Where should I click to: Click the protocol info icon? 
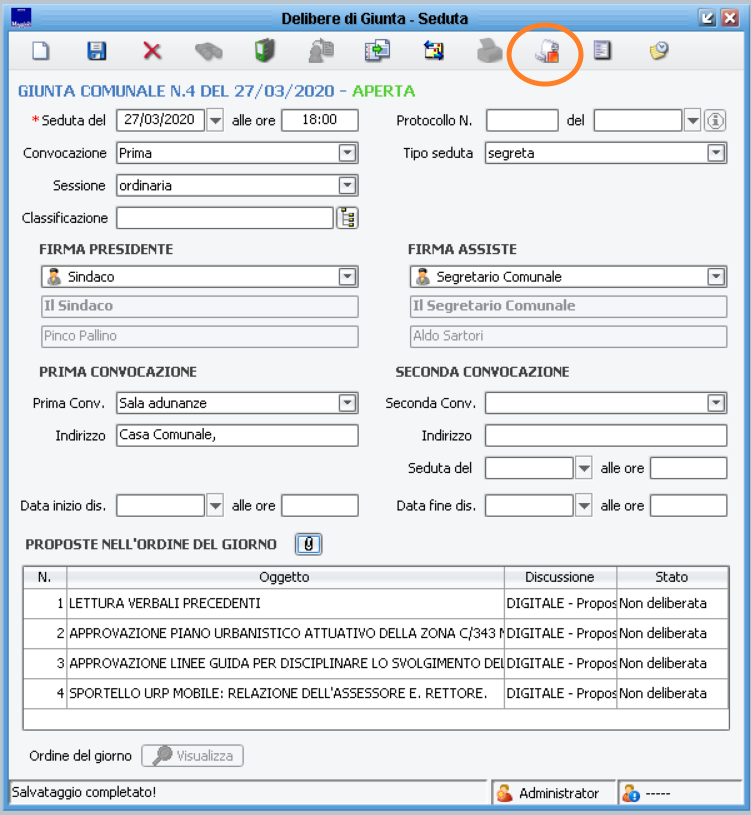click(x=715, y=121)
